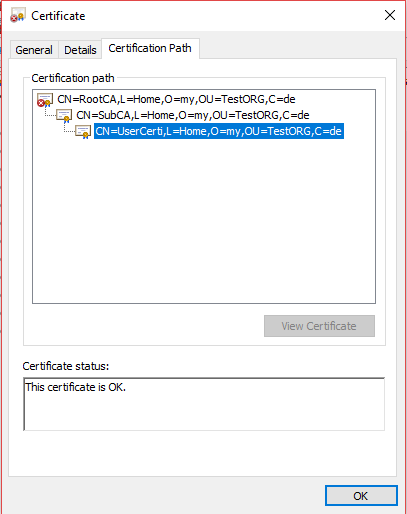Open the Certification Path tab
This screenshot has width=407, height=514.
150,48
